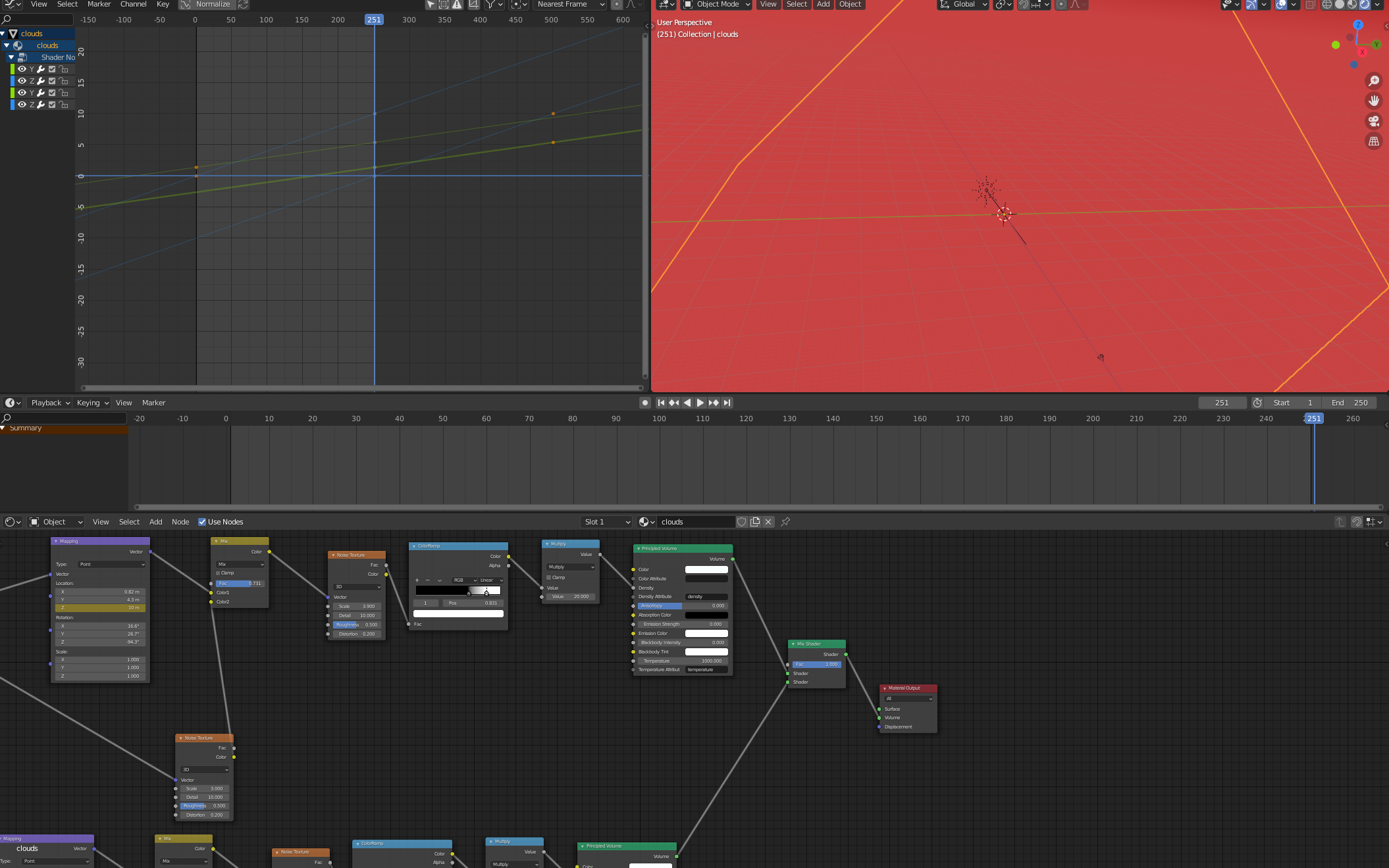This screenshot has height=868, width=1389.
Task: Toggle Clamp checkbox in the Multiply node
Action: (x=549, y=577)
